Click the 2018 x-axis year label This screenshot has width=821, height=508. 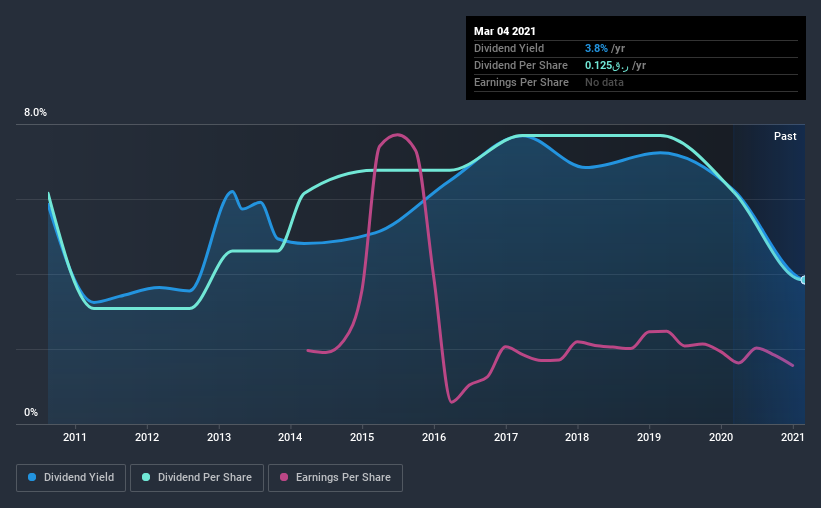[x=577, y=437]
